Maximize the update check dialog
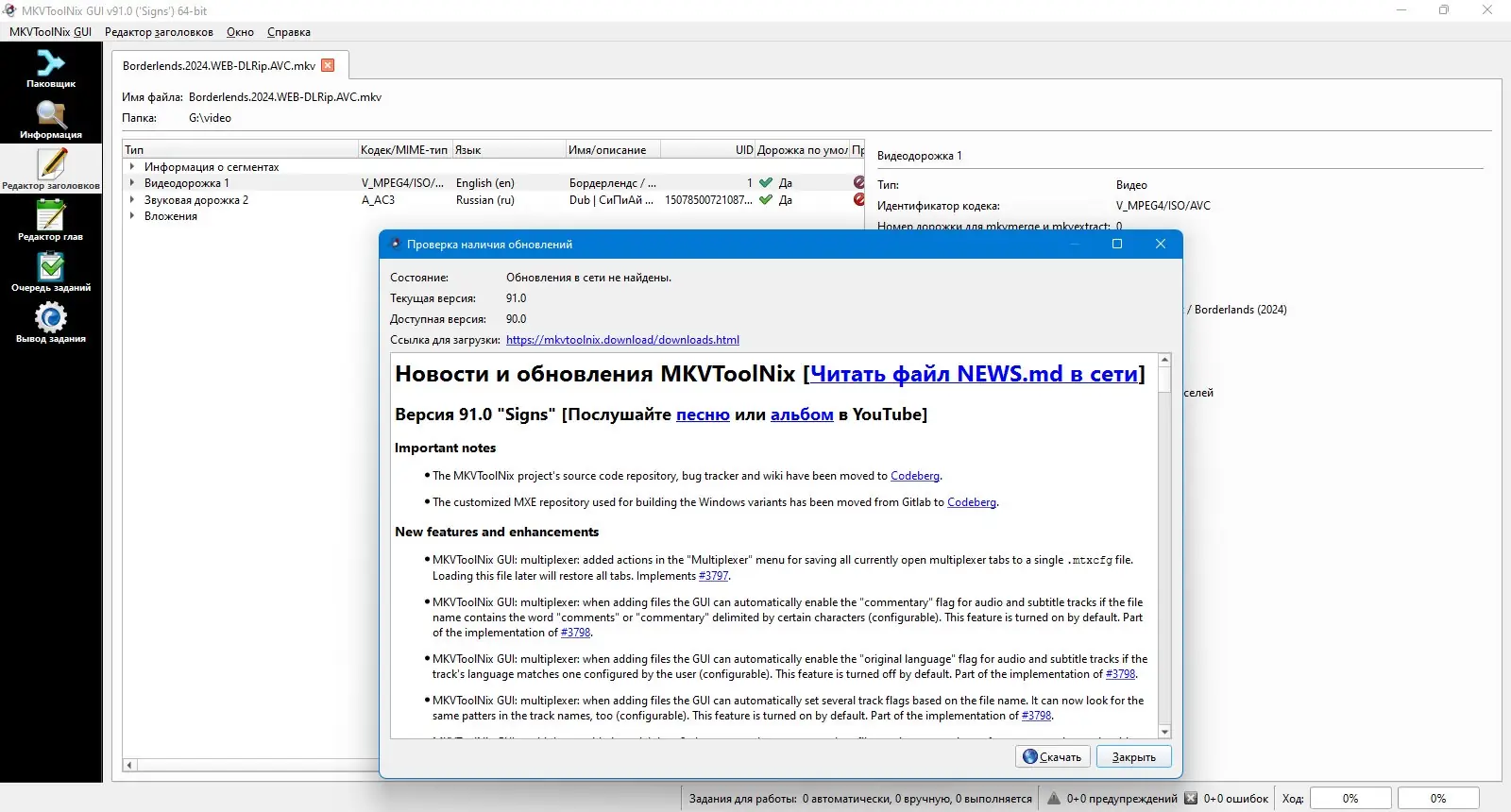1511x812 pixels. click(1117, 244)
